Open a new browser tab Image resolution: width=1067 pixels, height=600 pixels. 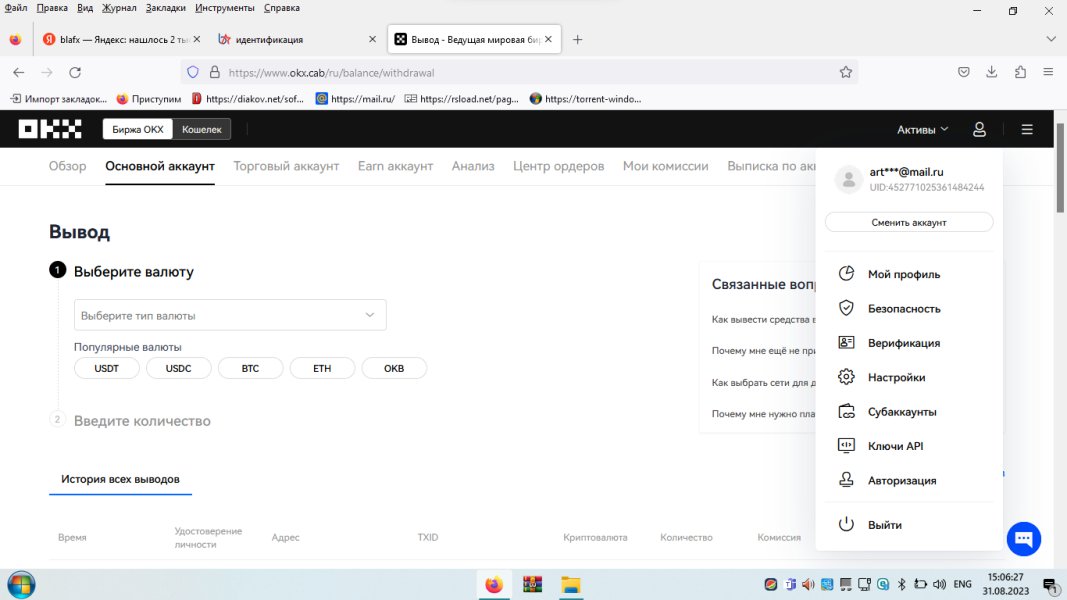(577, 39)
